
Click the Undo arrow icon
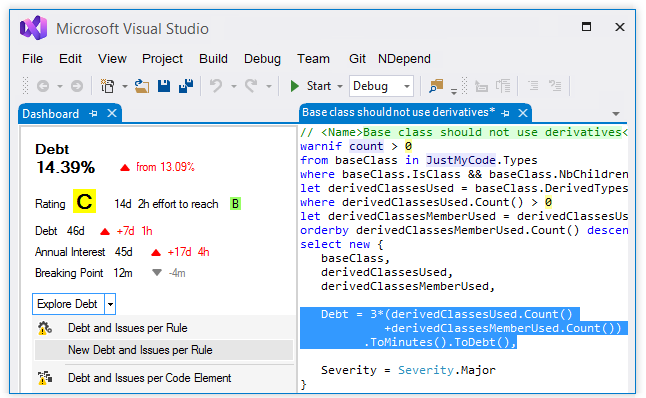(216, 86)
